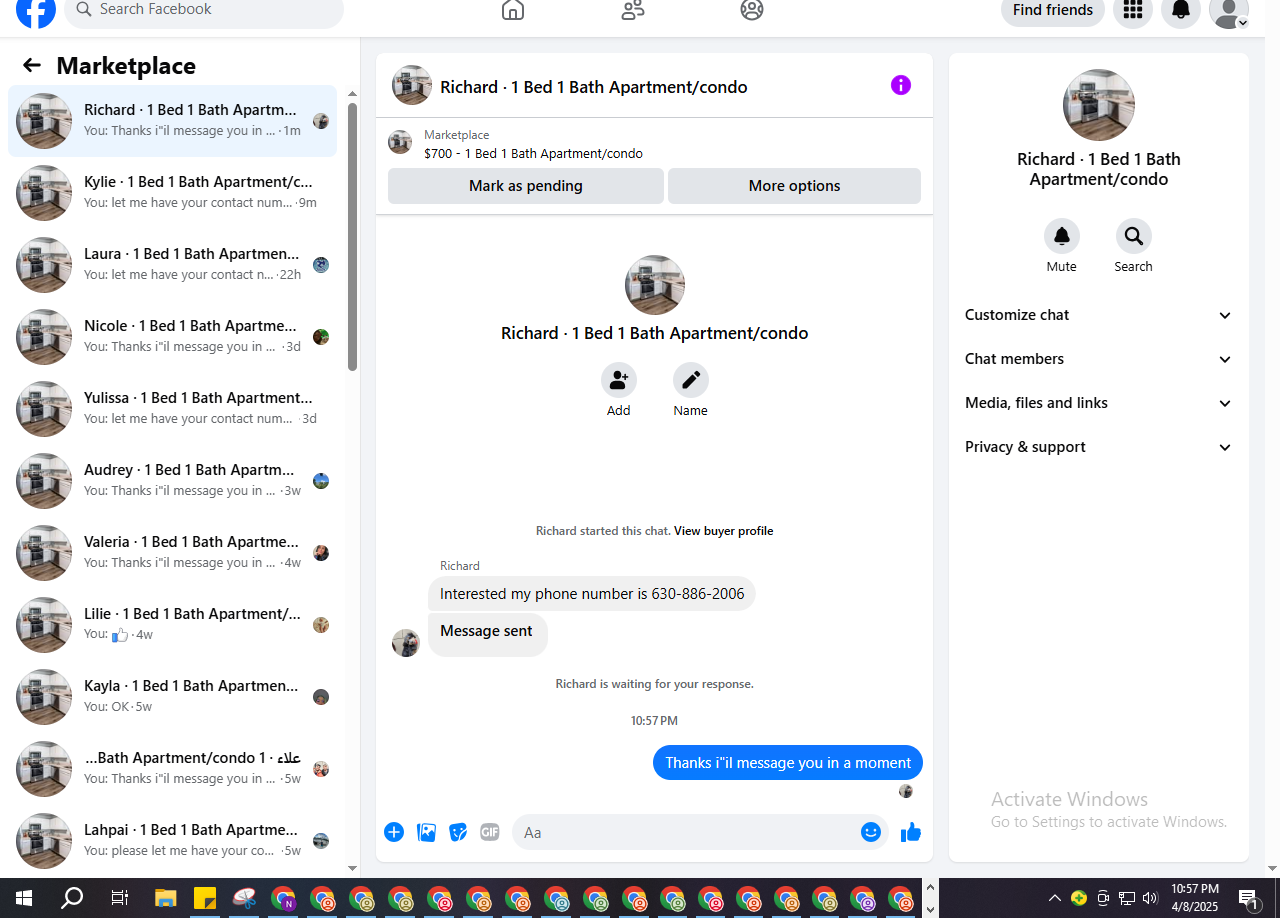Click the large listing thumbnail in the right panel

point(1099,105)
